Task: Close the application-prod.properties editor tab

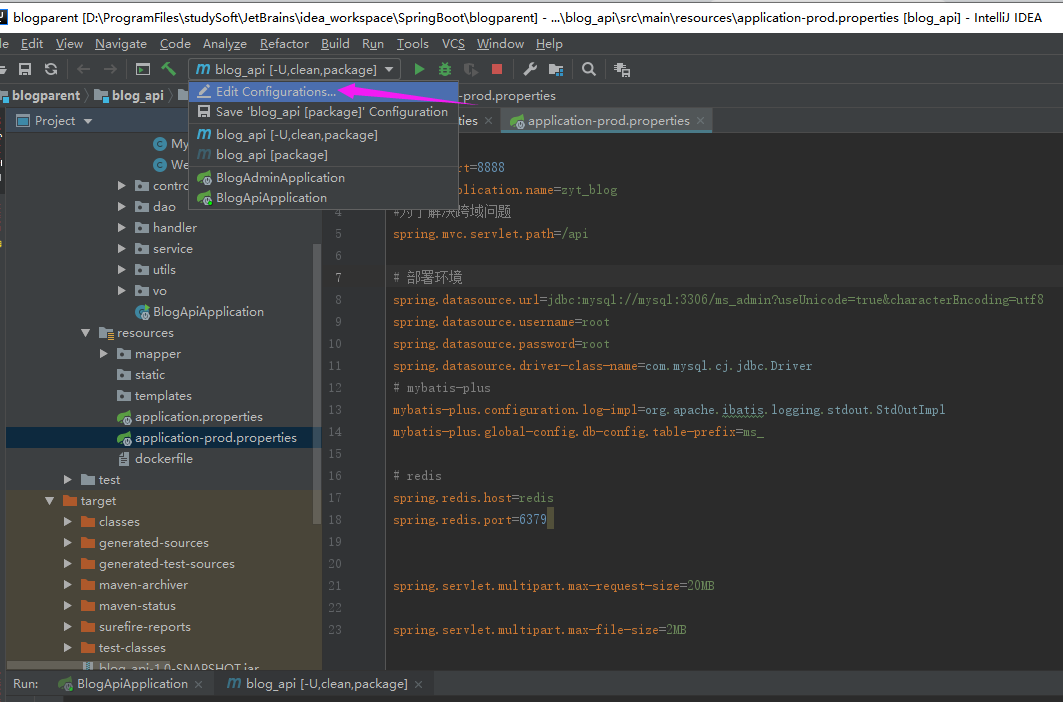Action: click(700, 121)
